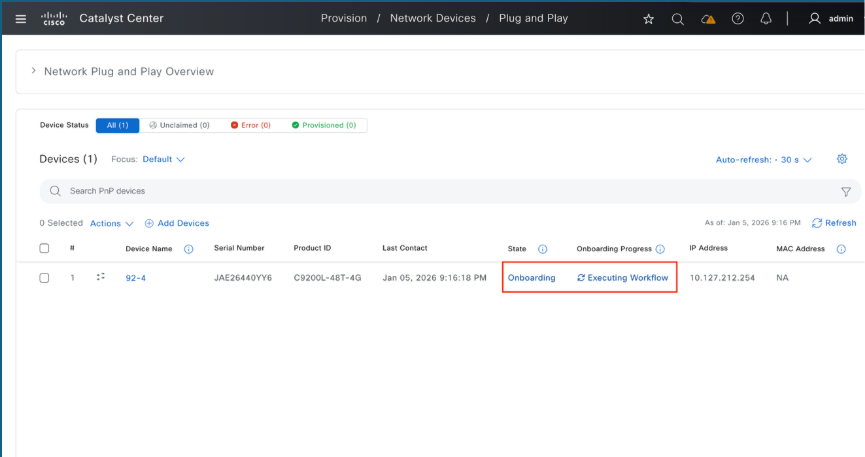
Task: Click the favorites star icon
Action: tap(649, 19)
